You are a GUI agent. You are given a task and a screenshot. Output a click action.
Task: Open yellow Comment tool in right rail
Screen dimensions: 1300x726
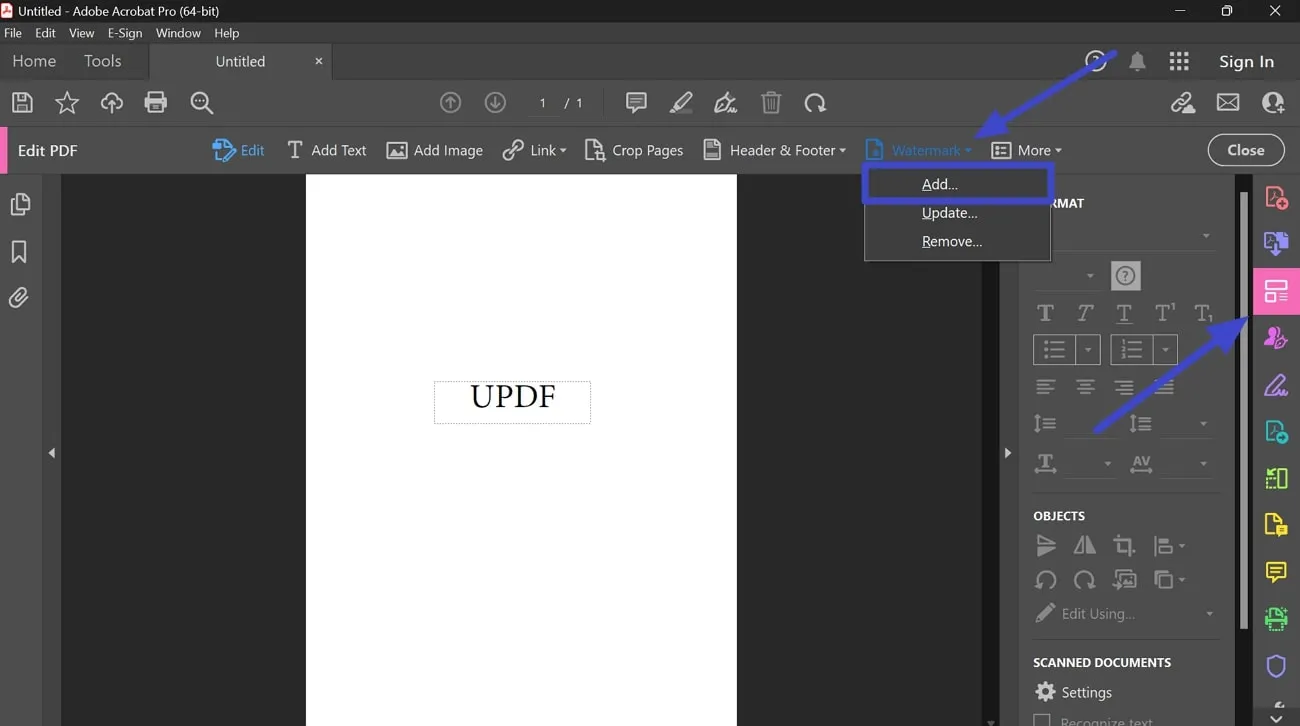(1276, 572)
